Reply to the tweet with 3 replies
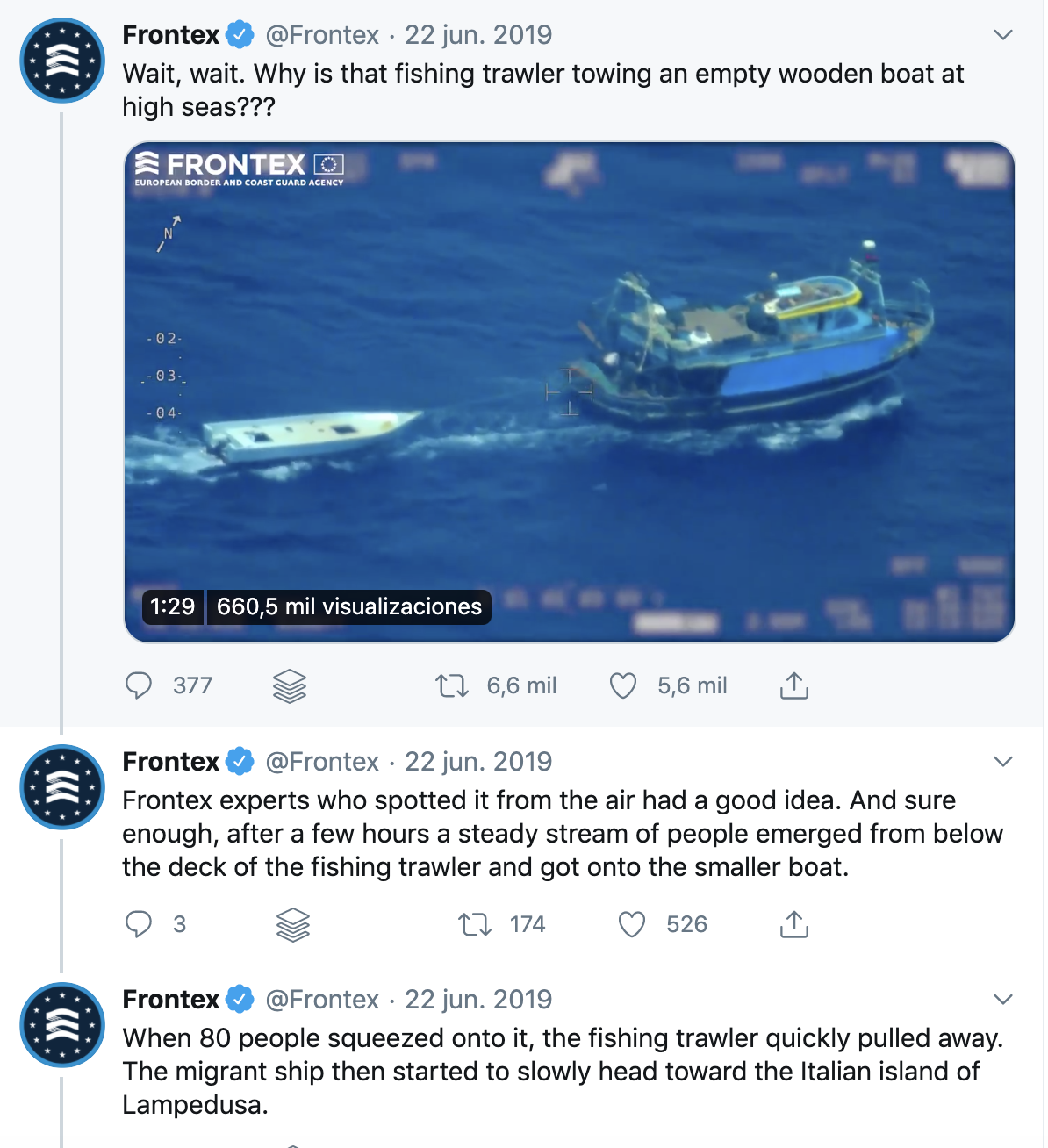This screenshot has height=1148, width=1048. 139,924
